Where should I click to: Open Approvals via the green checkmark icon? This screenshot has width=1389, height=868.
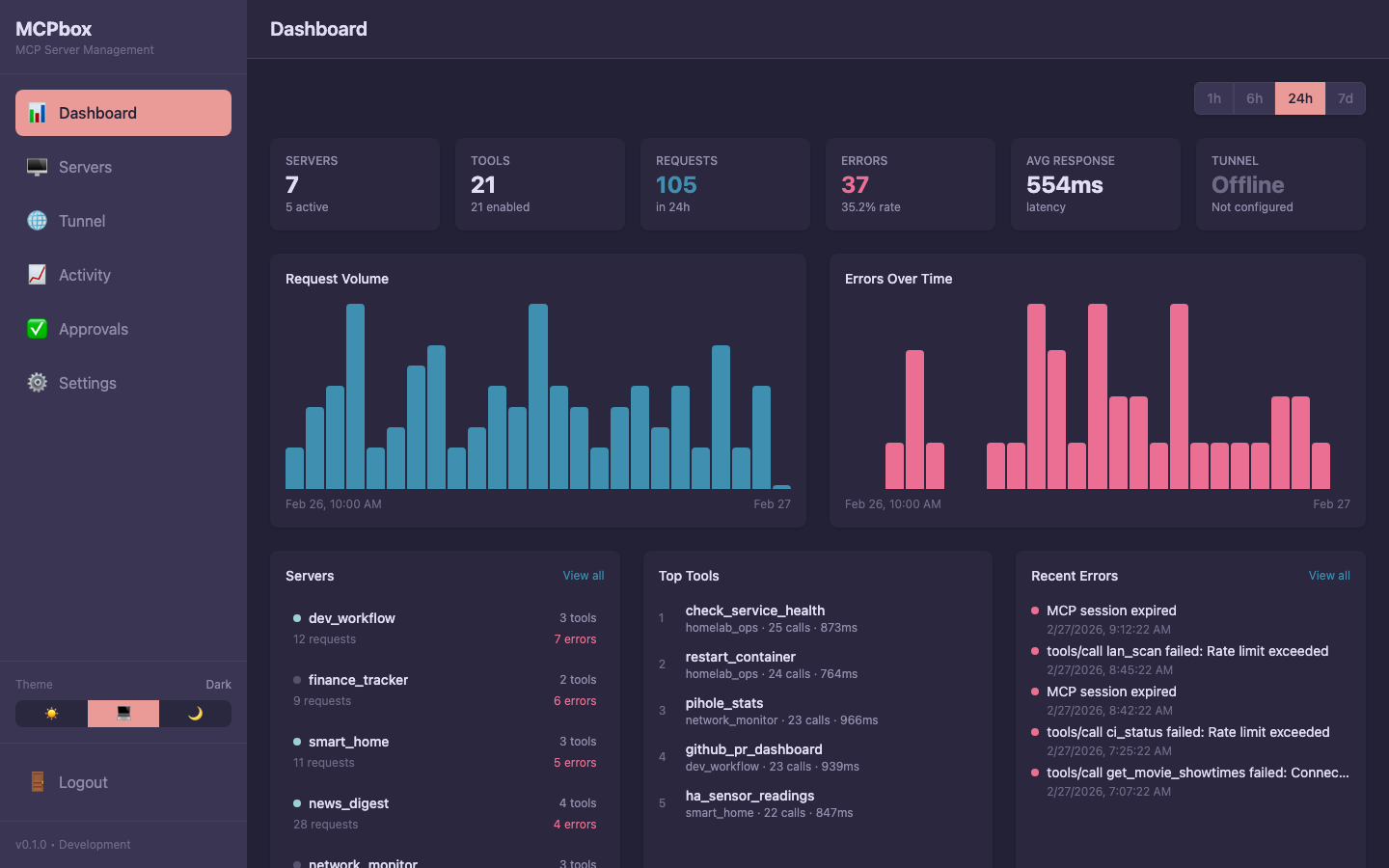(x=37, y=329)
